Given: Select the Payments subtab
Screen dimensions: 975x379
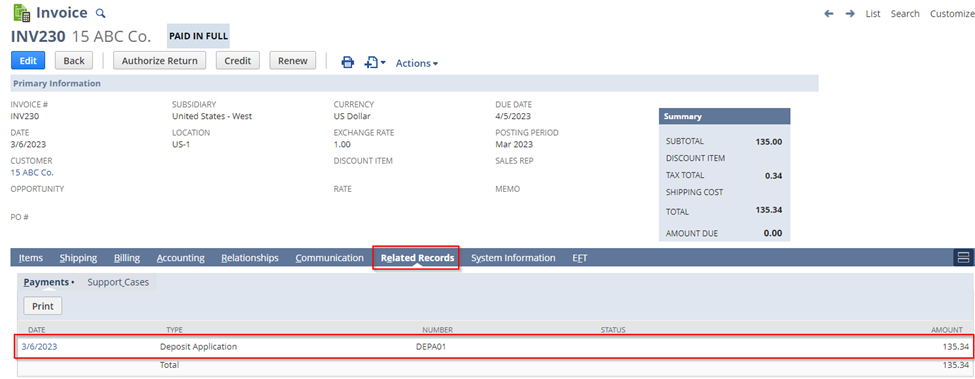Looking at the screenshot, I should coord(47,282).
